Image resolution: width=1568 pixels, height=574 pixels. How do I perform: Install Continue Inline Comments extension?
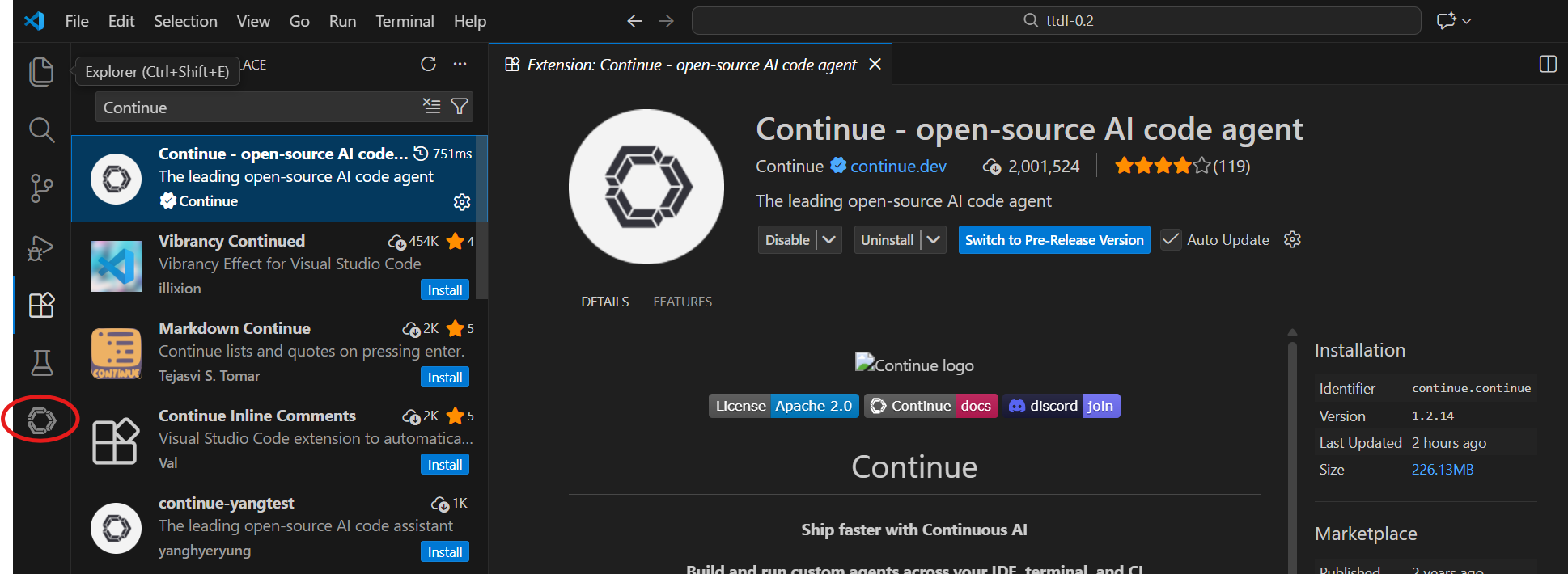[x=445, y=465]
